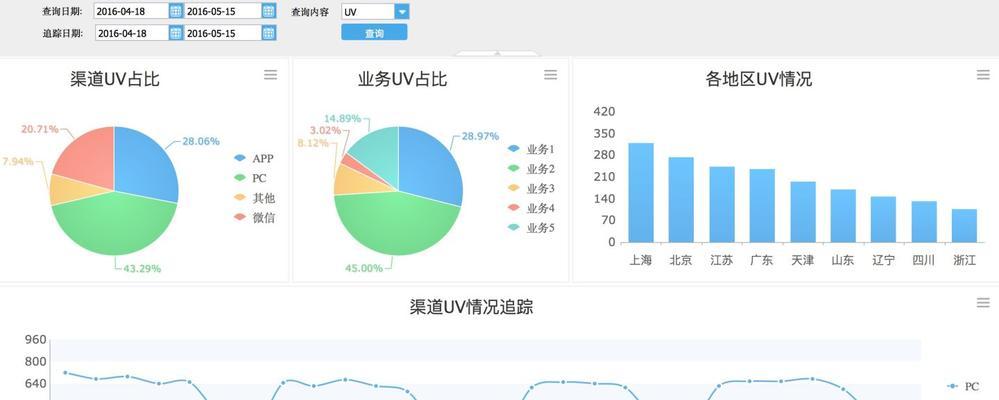
Task: Open calendar for query end date 2016-05-15
Action: point(269,11)
